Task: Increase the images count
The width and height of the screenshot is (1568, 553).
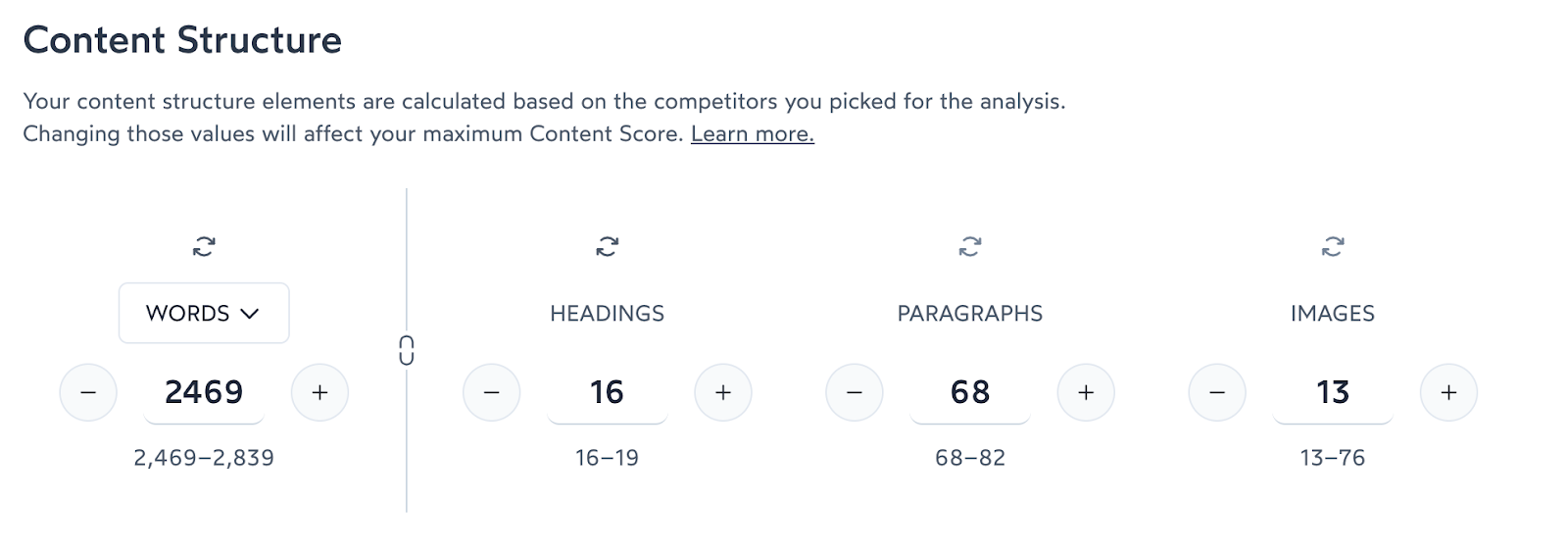Action: click(x=1448, y=392)
